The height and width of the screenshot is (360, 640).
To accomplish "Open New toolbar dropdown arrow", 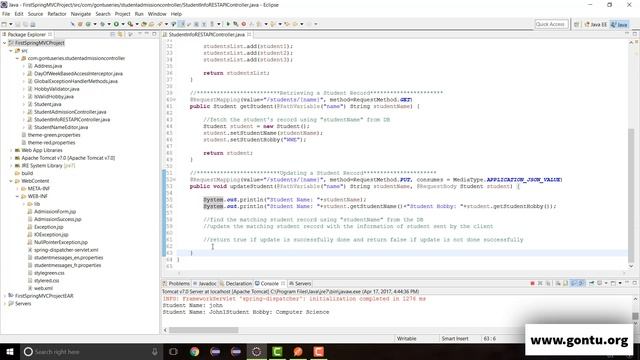I will [x=11, y=24].
